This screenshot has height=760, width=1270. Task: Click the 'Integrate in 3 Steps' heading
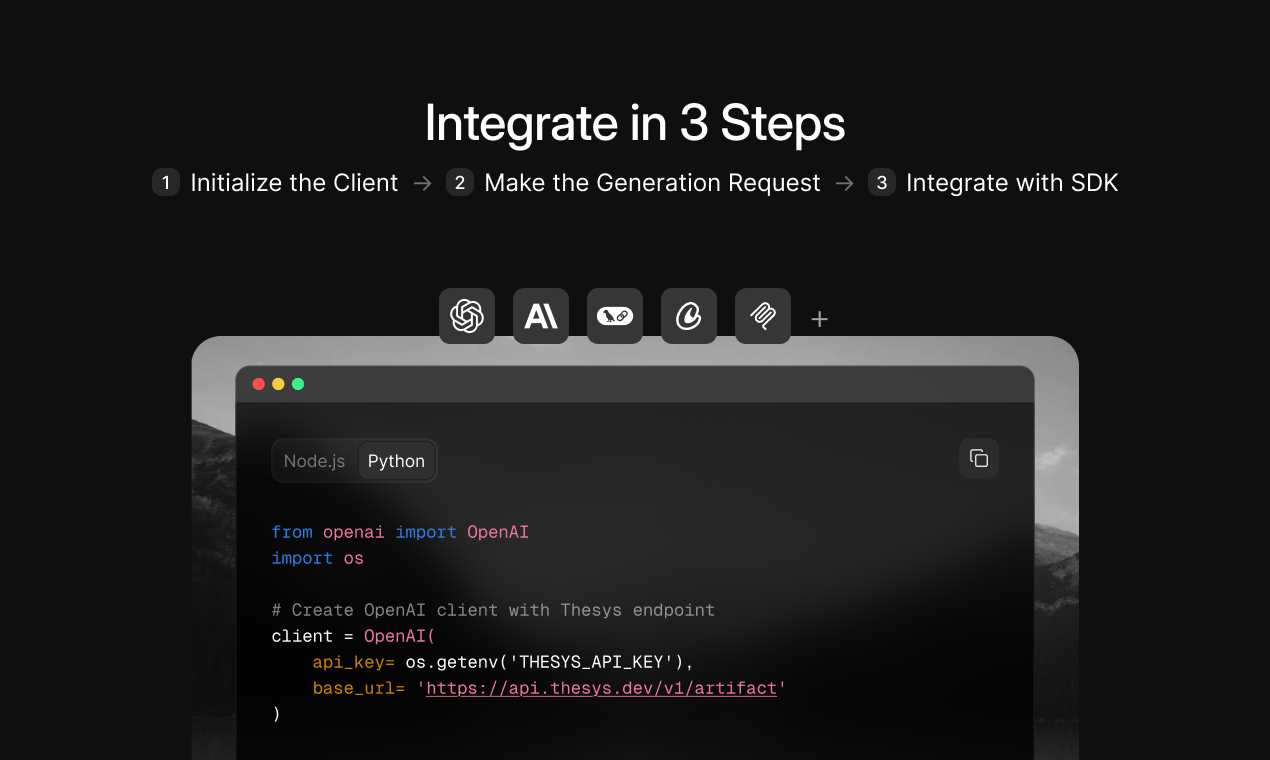coord(635,124)
